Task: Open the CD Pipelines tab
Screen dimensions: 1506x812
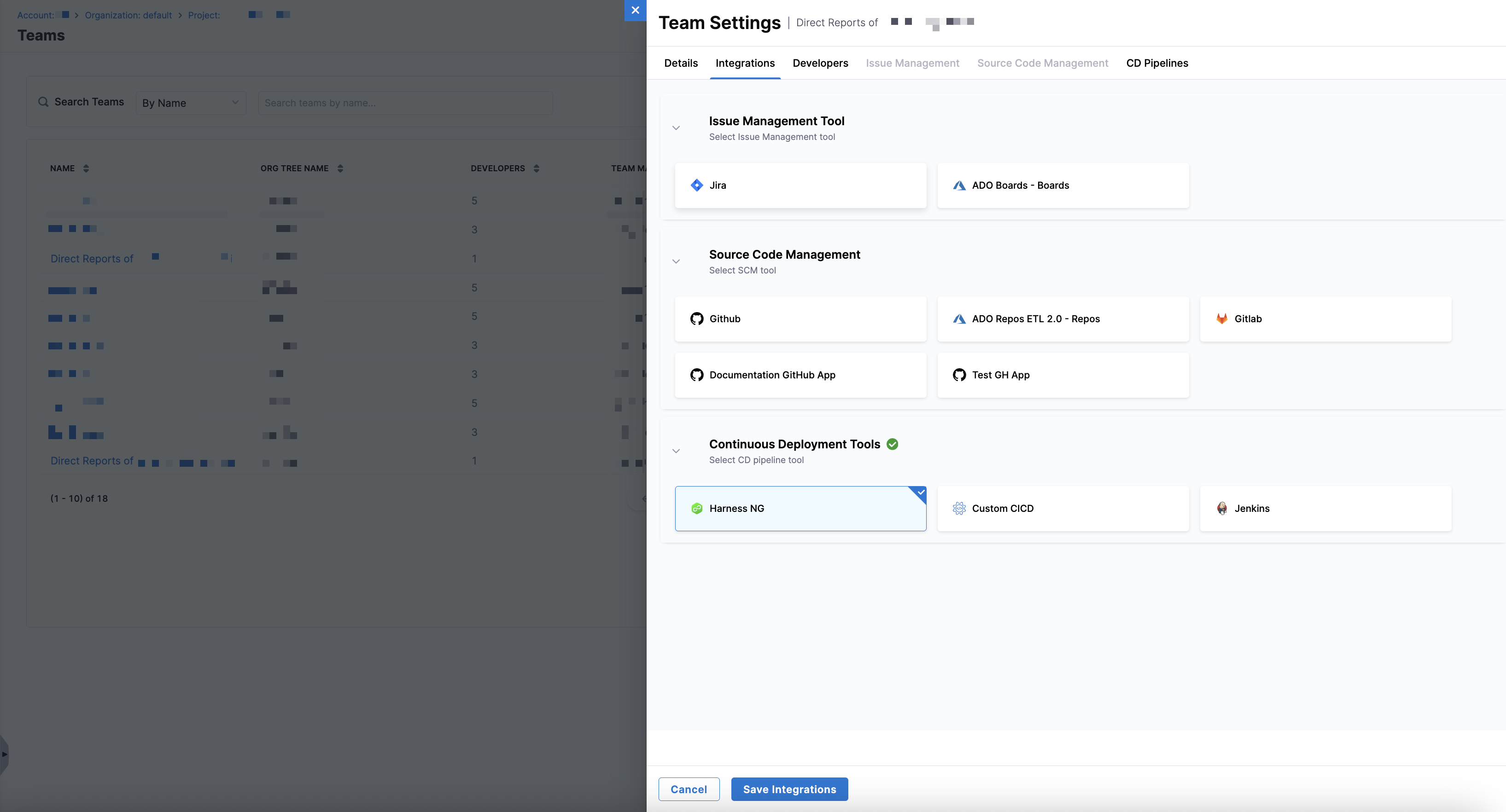Action: [1156, 63]
